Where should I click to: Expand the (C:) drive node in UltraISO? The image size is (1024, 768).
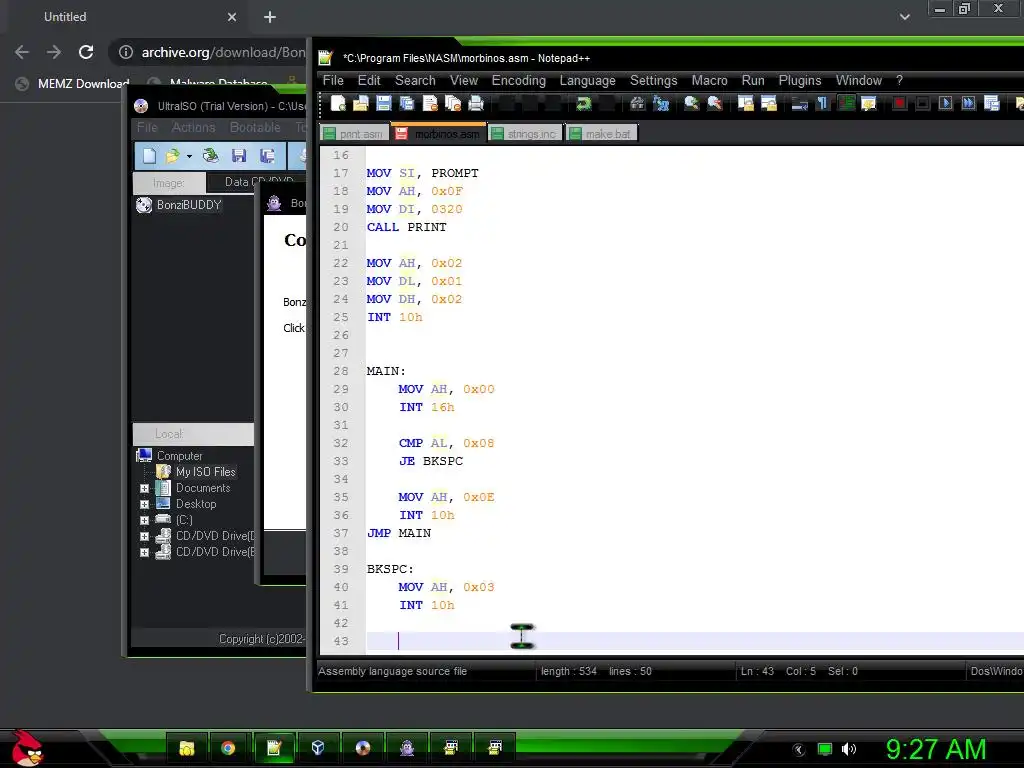click(x=144, y=520)
